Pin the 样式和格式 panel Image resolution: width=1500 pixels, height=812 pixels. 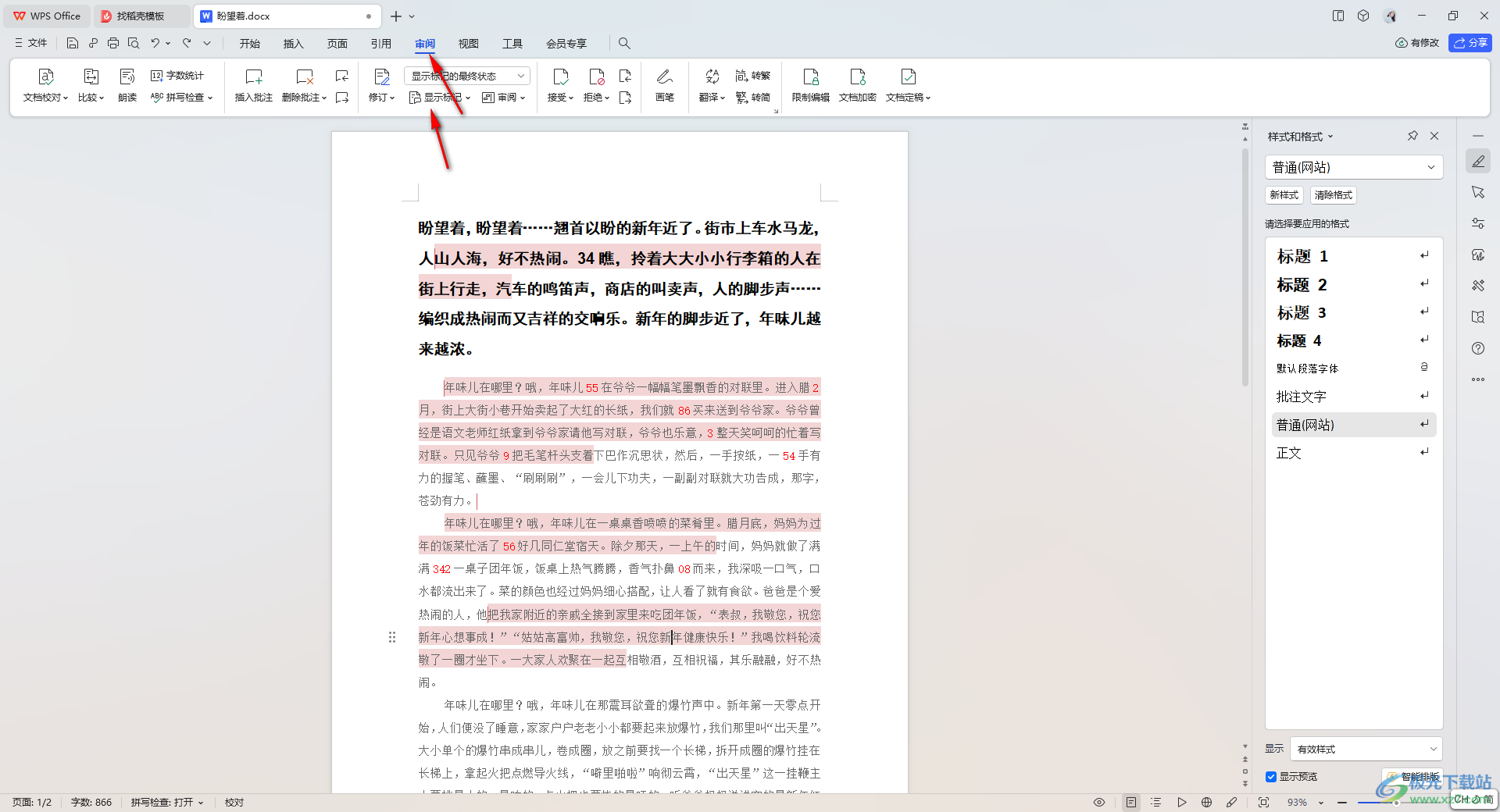(x=1412, y=136)
